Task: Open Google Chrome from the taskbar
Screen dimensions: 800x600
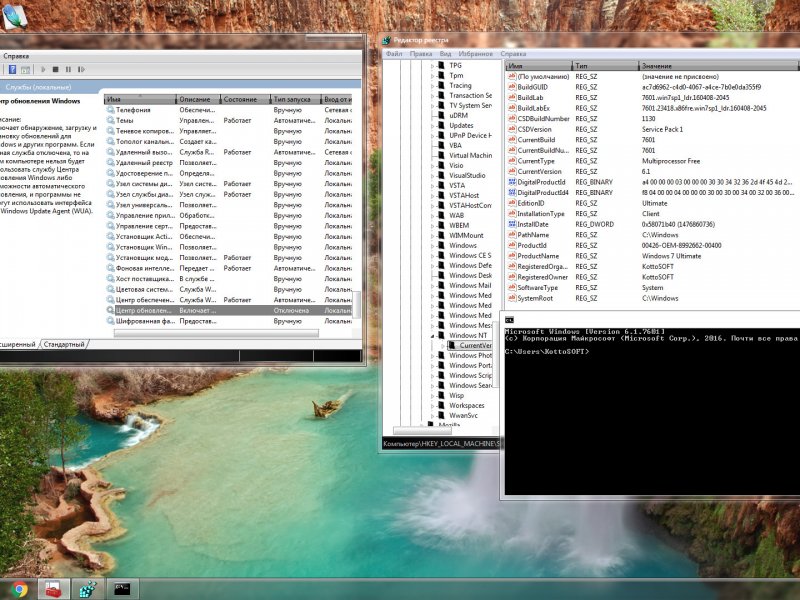Action: (x=19, y=590)
